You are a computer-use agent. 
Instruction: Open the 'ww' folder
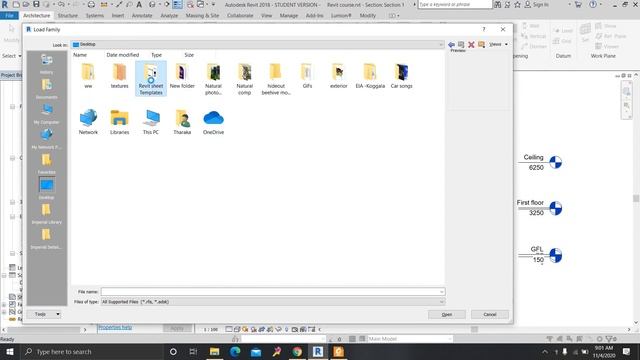coord(88,76)
